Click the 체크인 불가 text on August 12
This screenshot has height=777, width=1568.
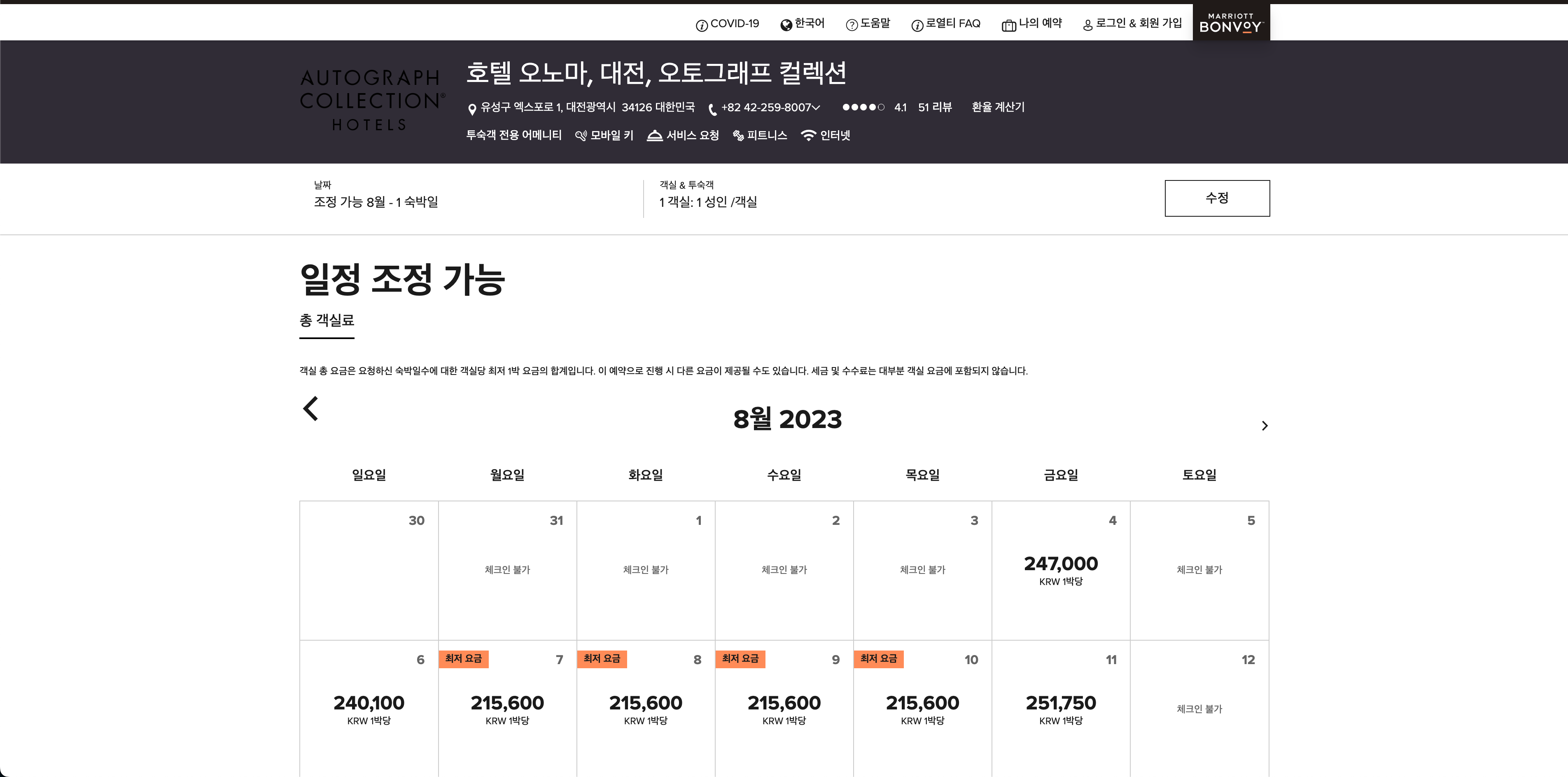pos(1199,709)
